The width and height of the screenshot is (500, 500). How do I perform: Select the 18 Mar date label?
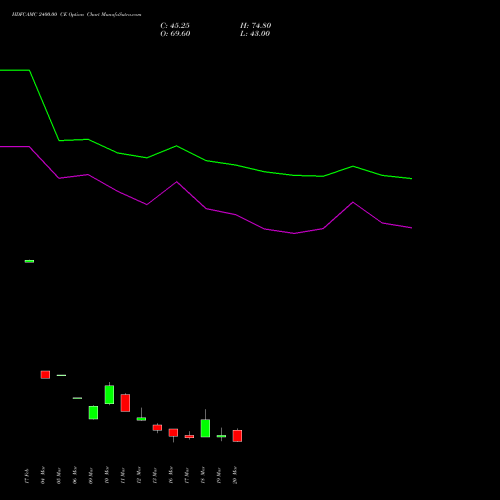pos(203,475)
